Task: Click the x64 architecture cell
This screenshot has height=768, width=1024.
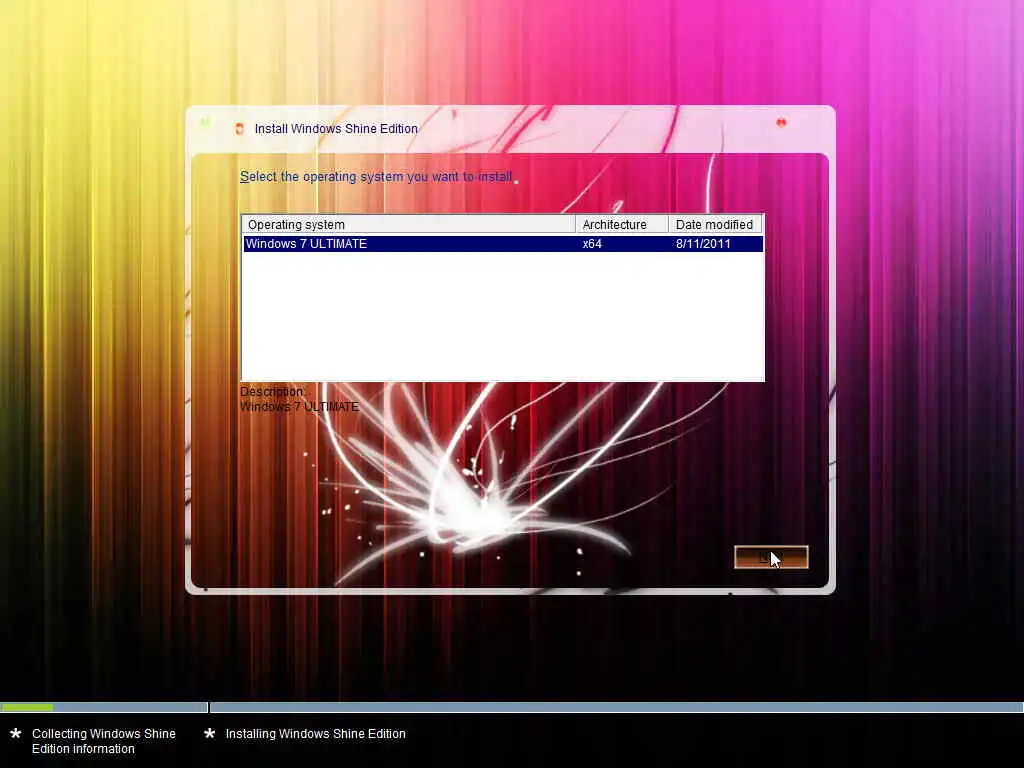Action: (592, 244)
